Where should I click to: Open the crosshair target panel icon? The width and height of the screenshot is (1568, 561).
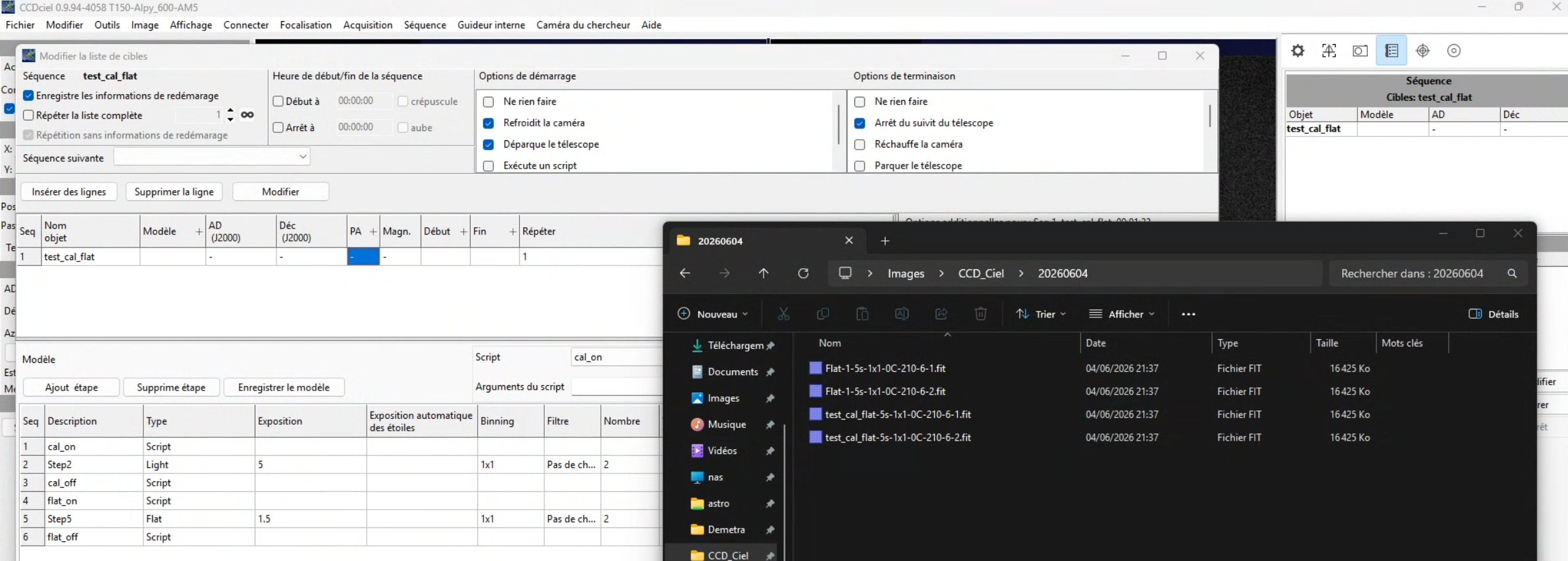pyautogui.click(x=1423, y=51)
